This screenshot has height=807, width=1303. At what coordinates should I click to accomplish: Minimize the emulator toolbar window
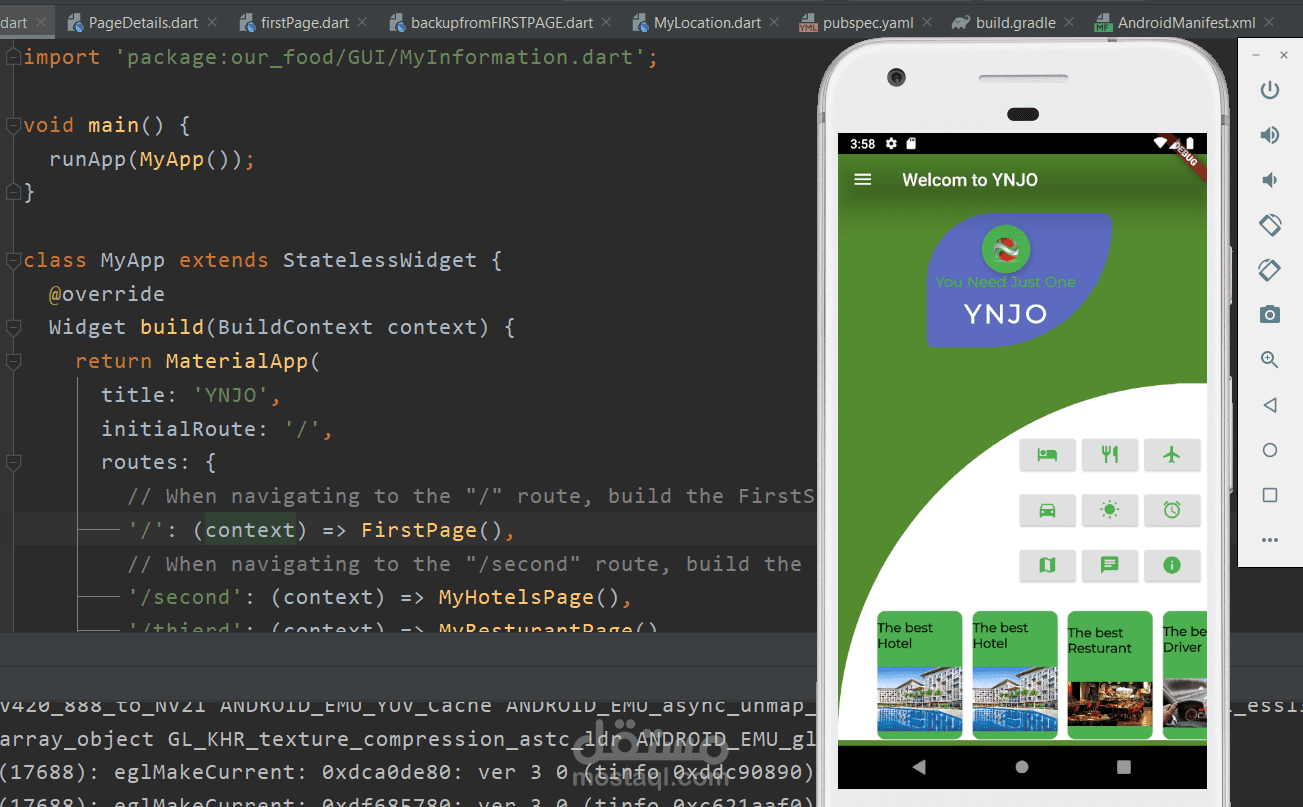pyautogui.click(x=1256, y=55)
